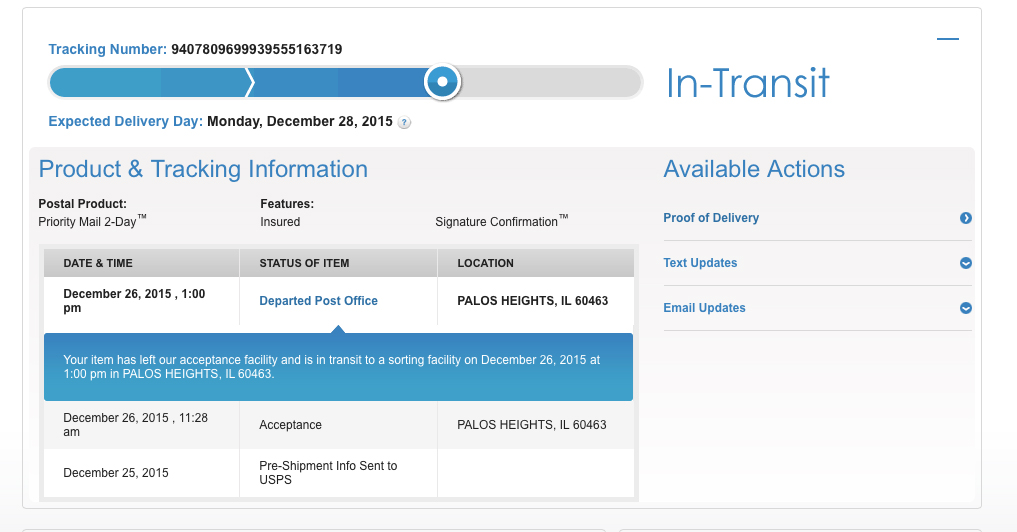The width and height of the screenshot is (1017, 532).
Task: Click the chevron arrow in progress bar
Action: point(250,82)
